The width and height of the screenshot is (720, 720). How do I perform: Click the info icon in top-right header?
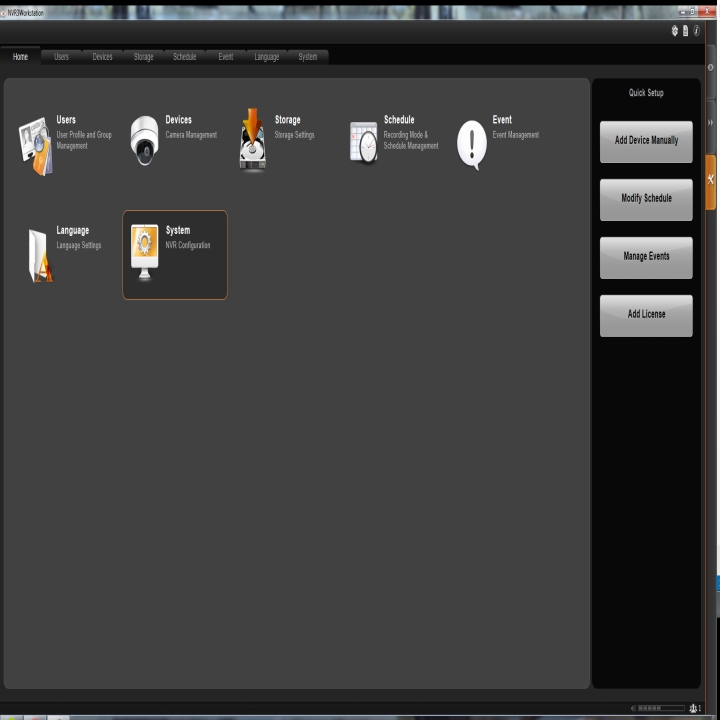click(696, 31)
